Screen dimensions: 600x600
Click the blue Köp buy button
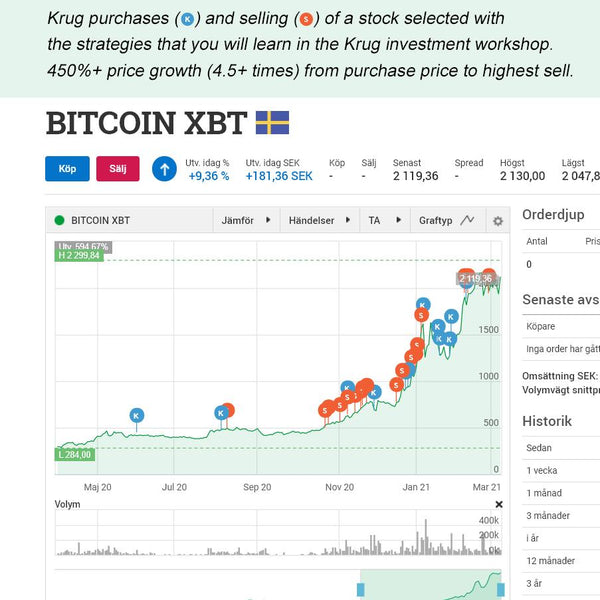(x=67, y=169)
